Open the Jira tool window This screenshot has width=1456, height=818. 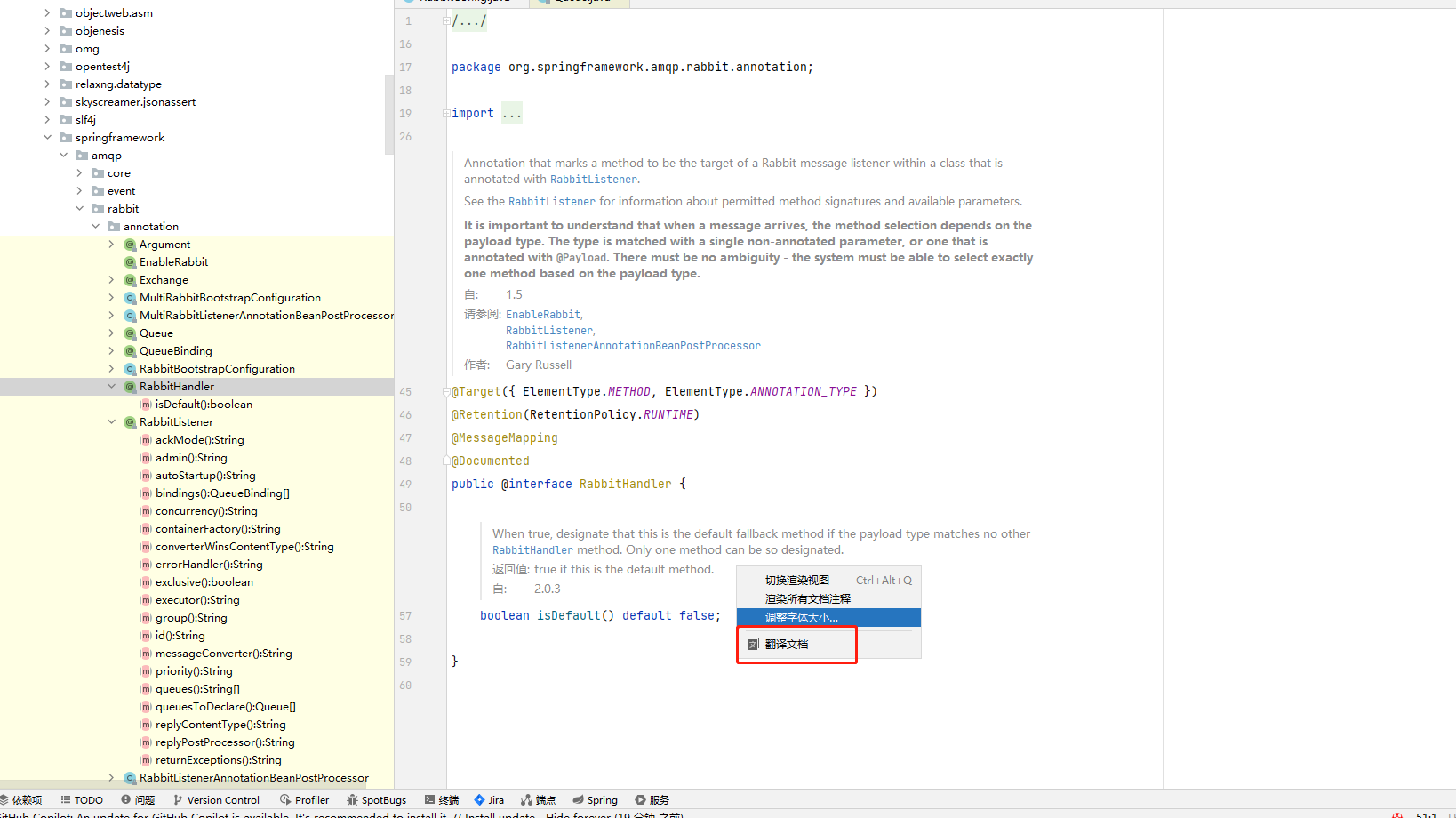(489, 800)
